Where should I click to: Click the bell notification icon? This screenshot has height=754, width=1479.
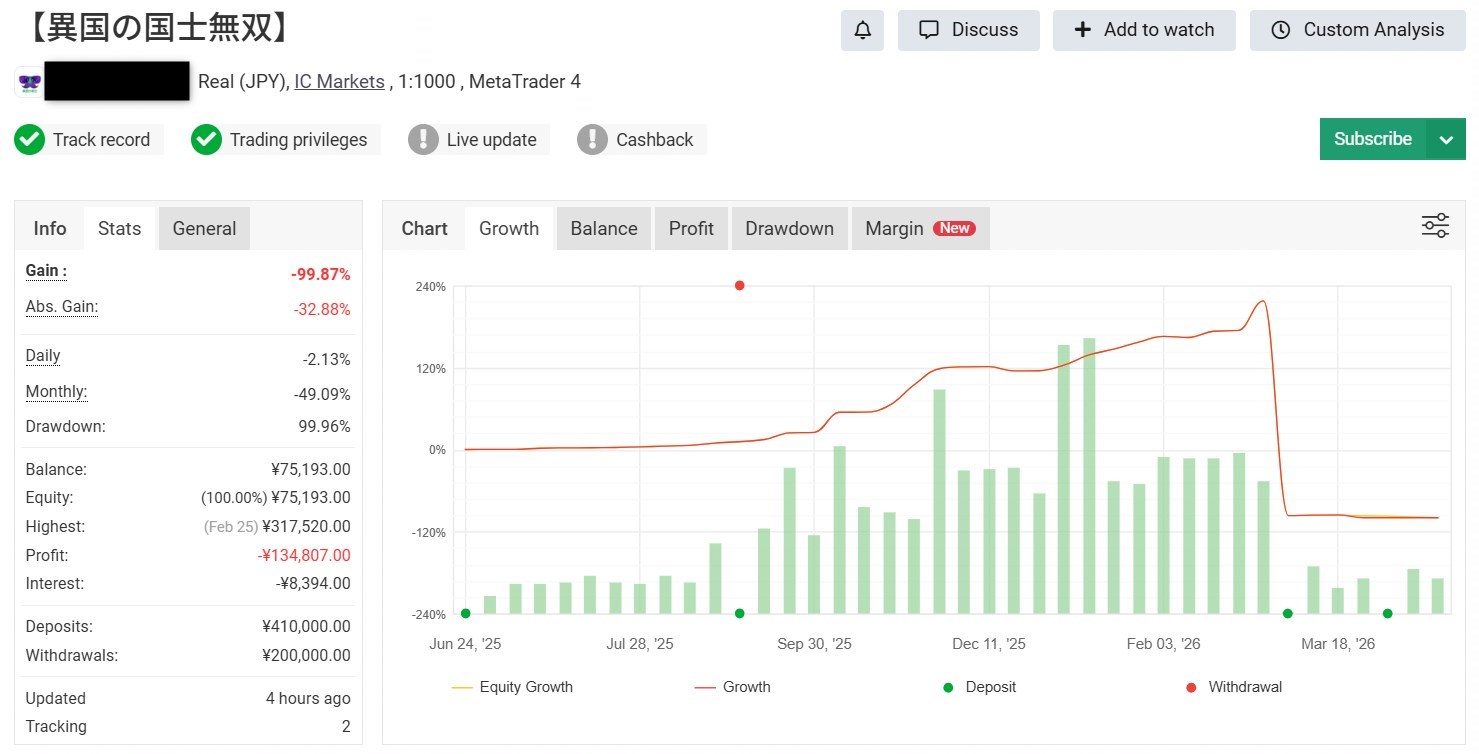862,30
